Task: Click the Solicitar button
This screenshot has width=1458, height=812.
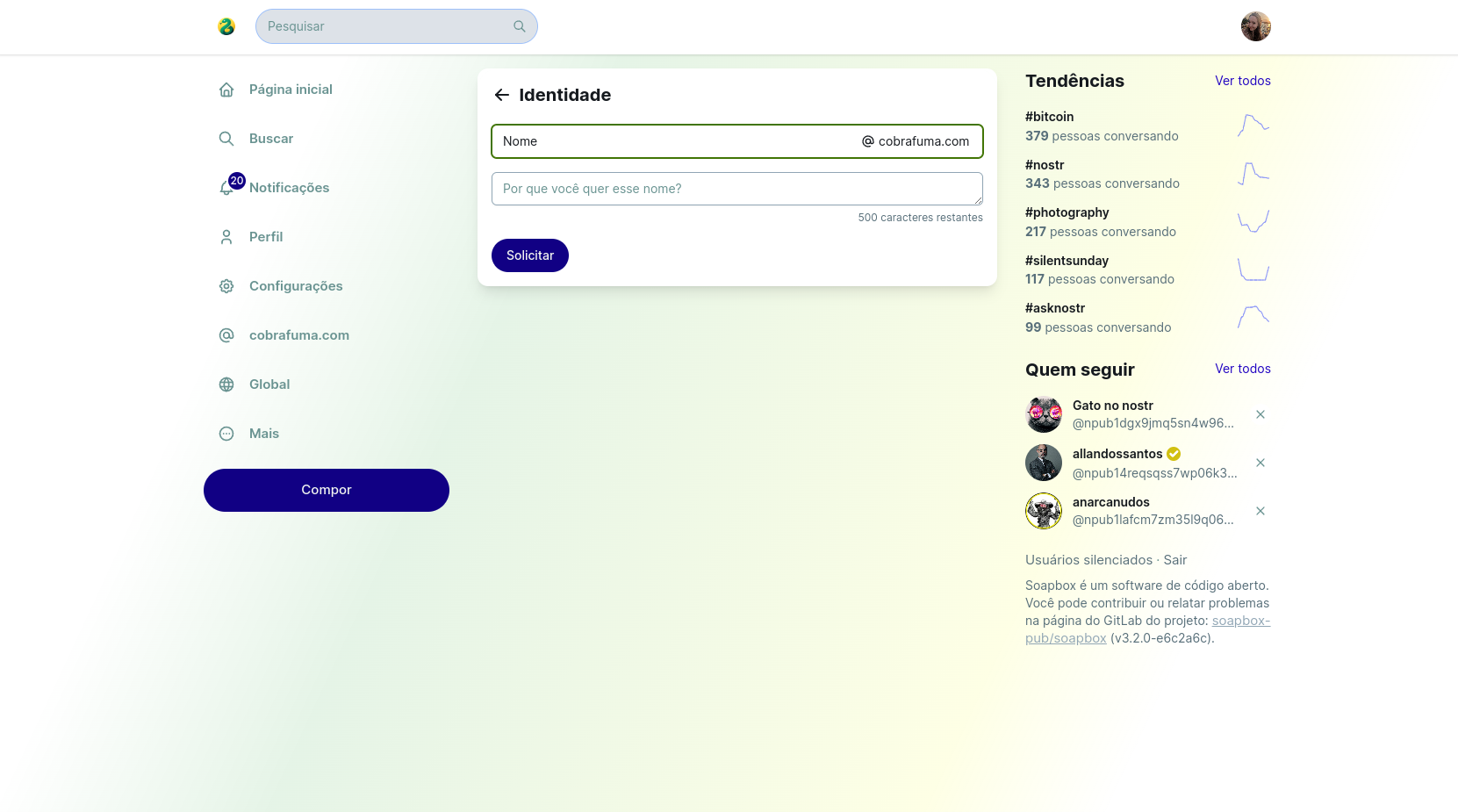Action: [530, 255]
